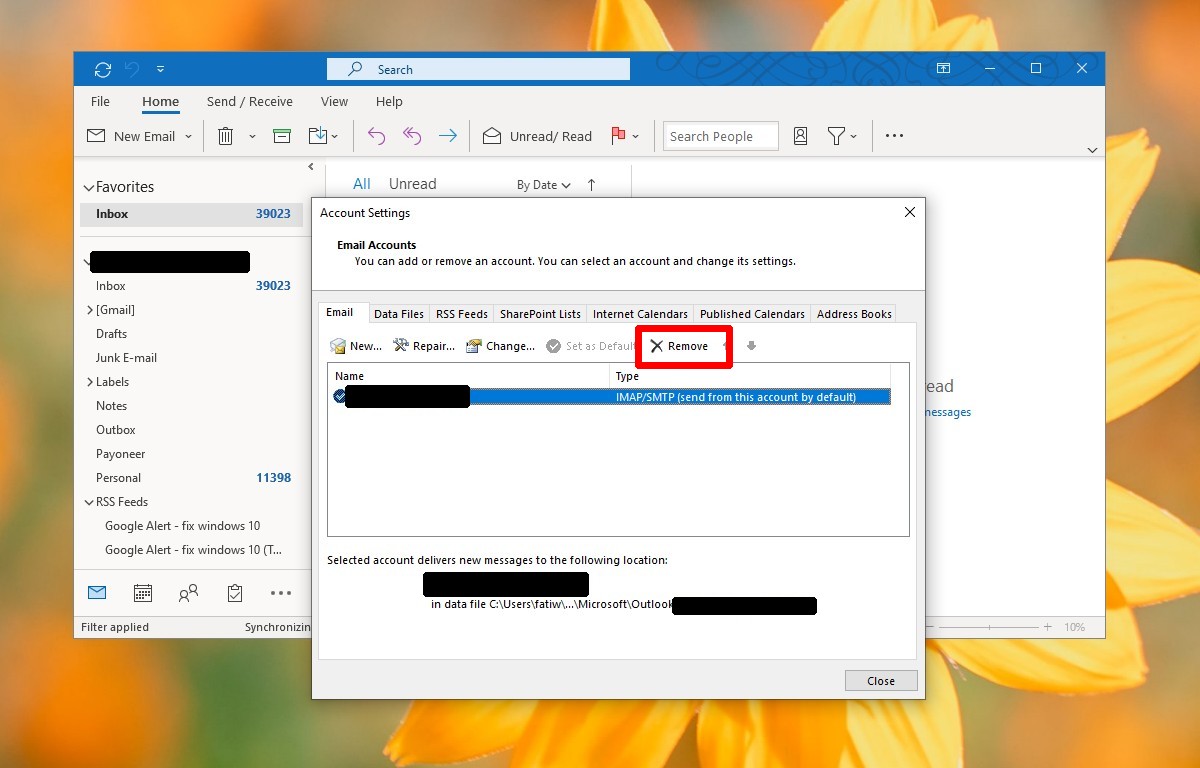
Task: Click the Unread/ Read button
Action: click(538, 136)
